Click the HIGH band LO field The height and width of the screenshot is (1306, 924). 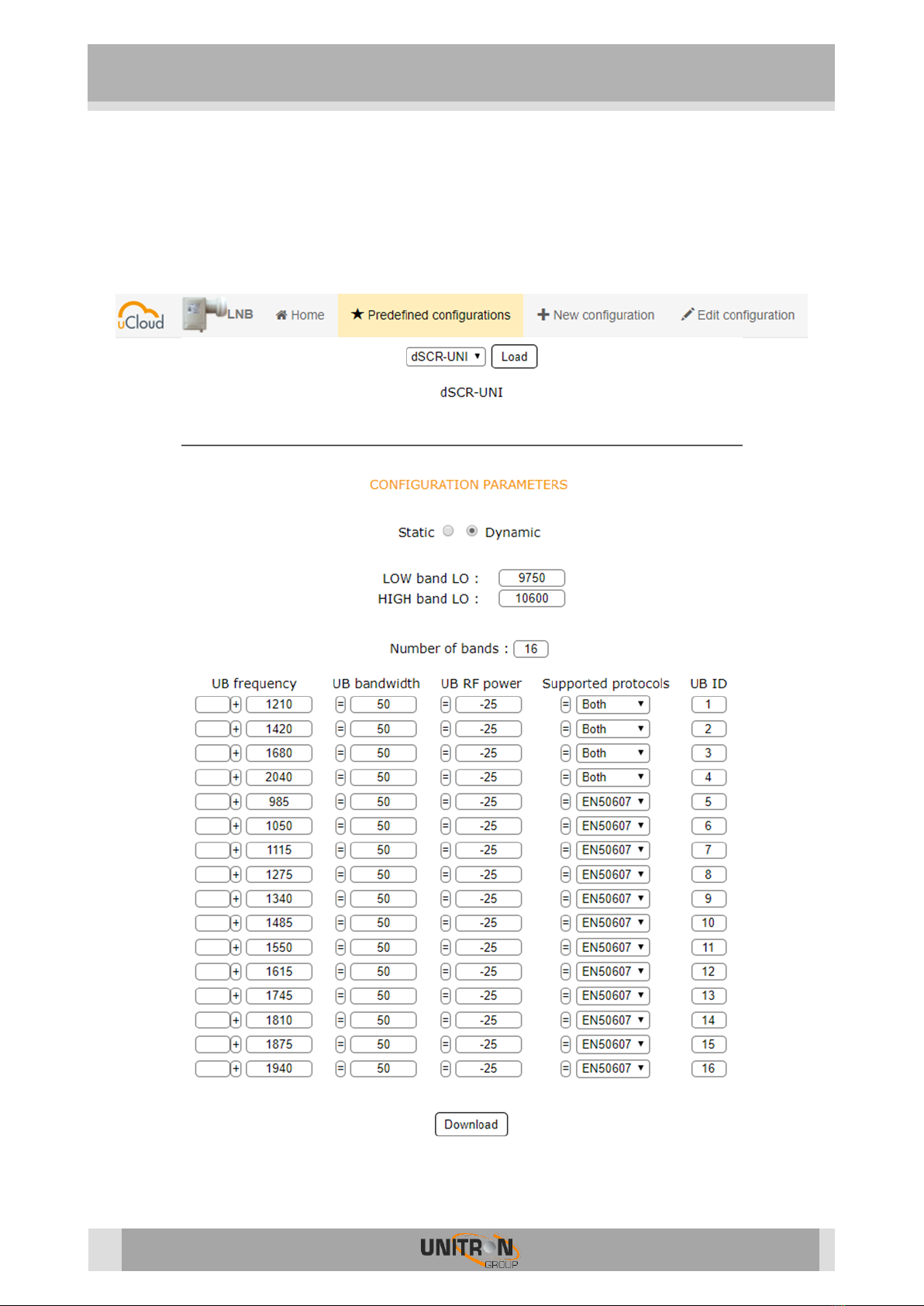532,598
